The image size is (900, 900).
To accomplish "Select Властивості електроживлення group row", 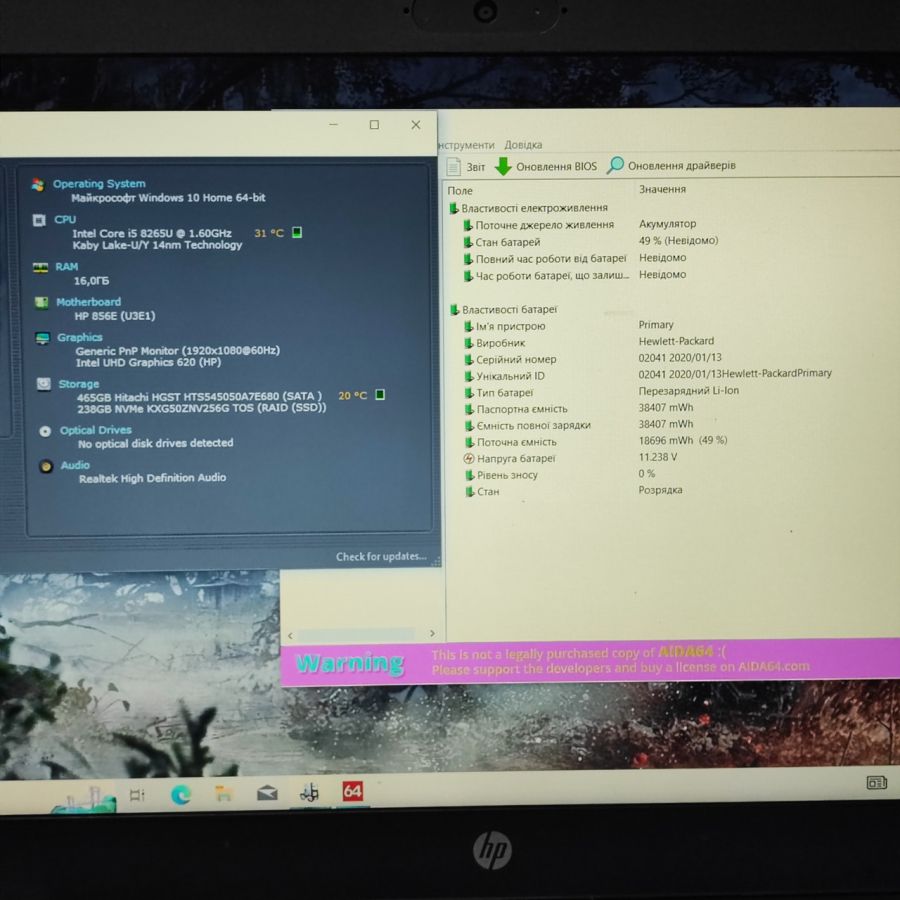I will coord(528,208).
